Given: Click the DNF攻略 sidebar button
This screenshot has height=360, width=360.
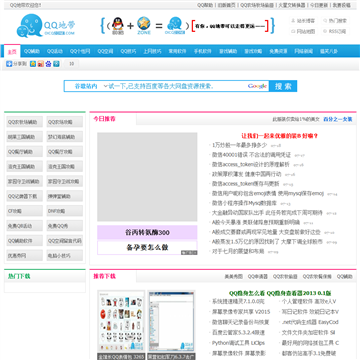Looking at the screenshot, I should point(65,211).
